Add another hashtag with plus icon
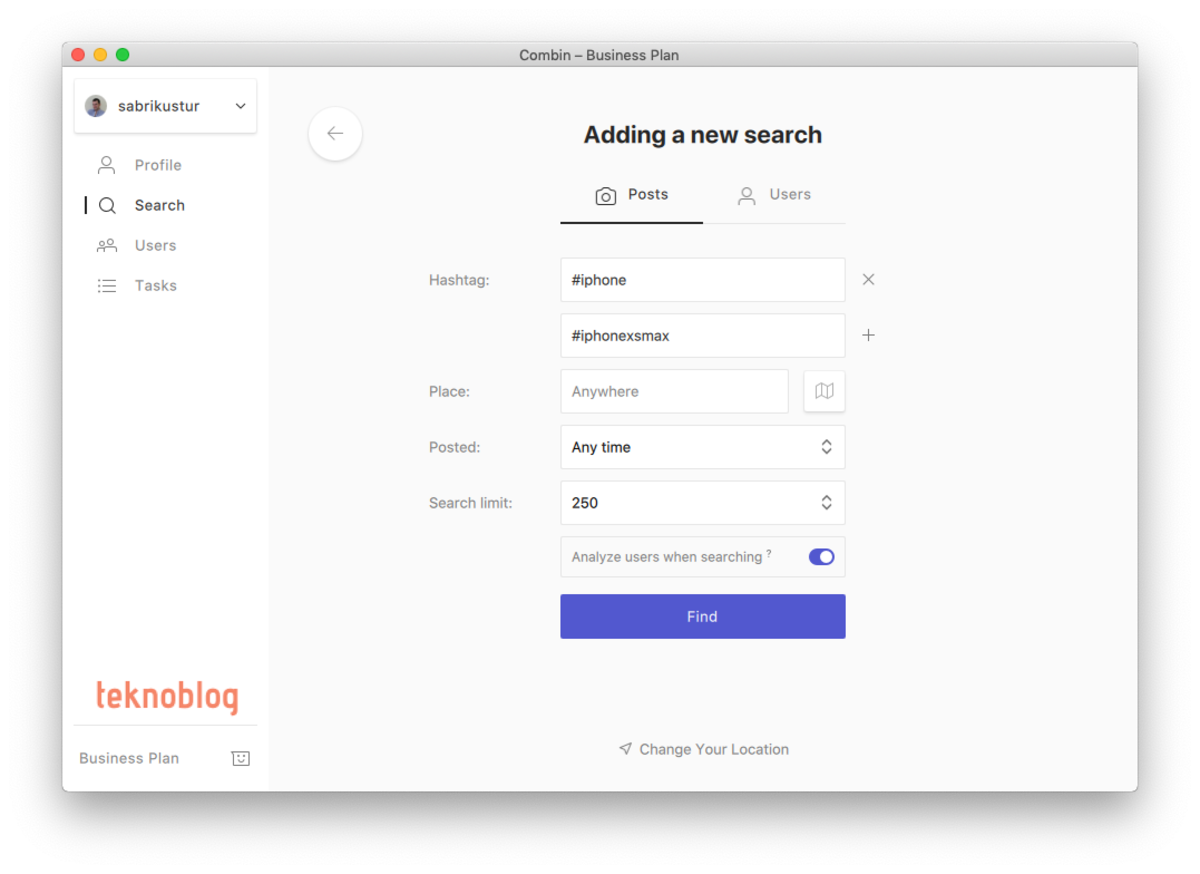The width and height of the screenshot is (1200, 874). coord(868,336)
